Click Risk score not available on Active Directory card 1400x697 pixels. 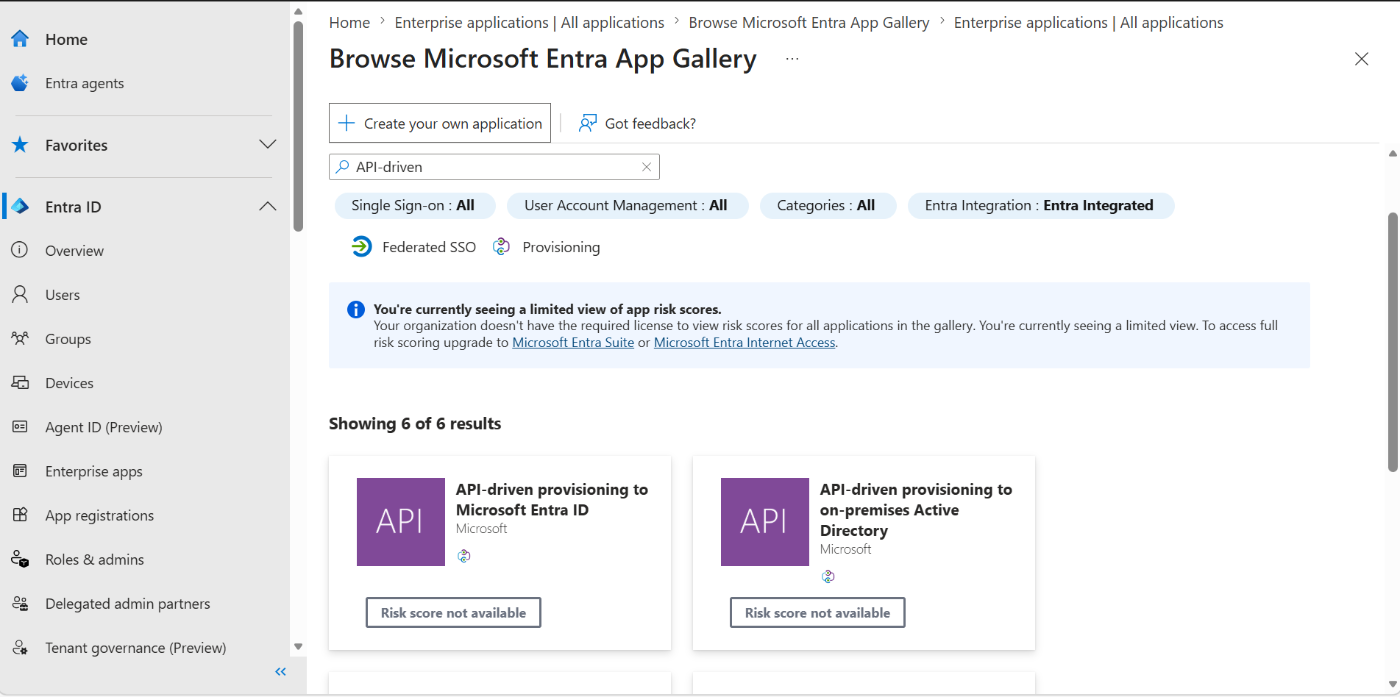pos(817,613)
